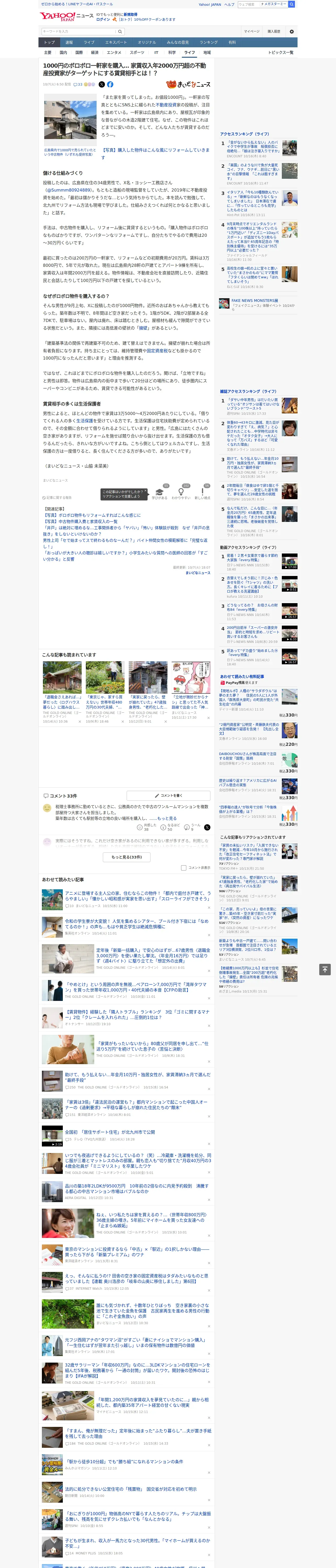Click the @Summm80924889 account link
This screenshot has width=336, height=1568.
pyautogui.click(x=69, y=190)
